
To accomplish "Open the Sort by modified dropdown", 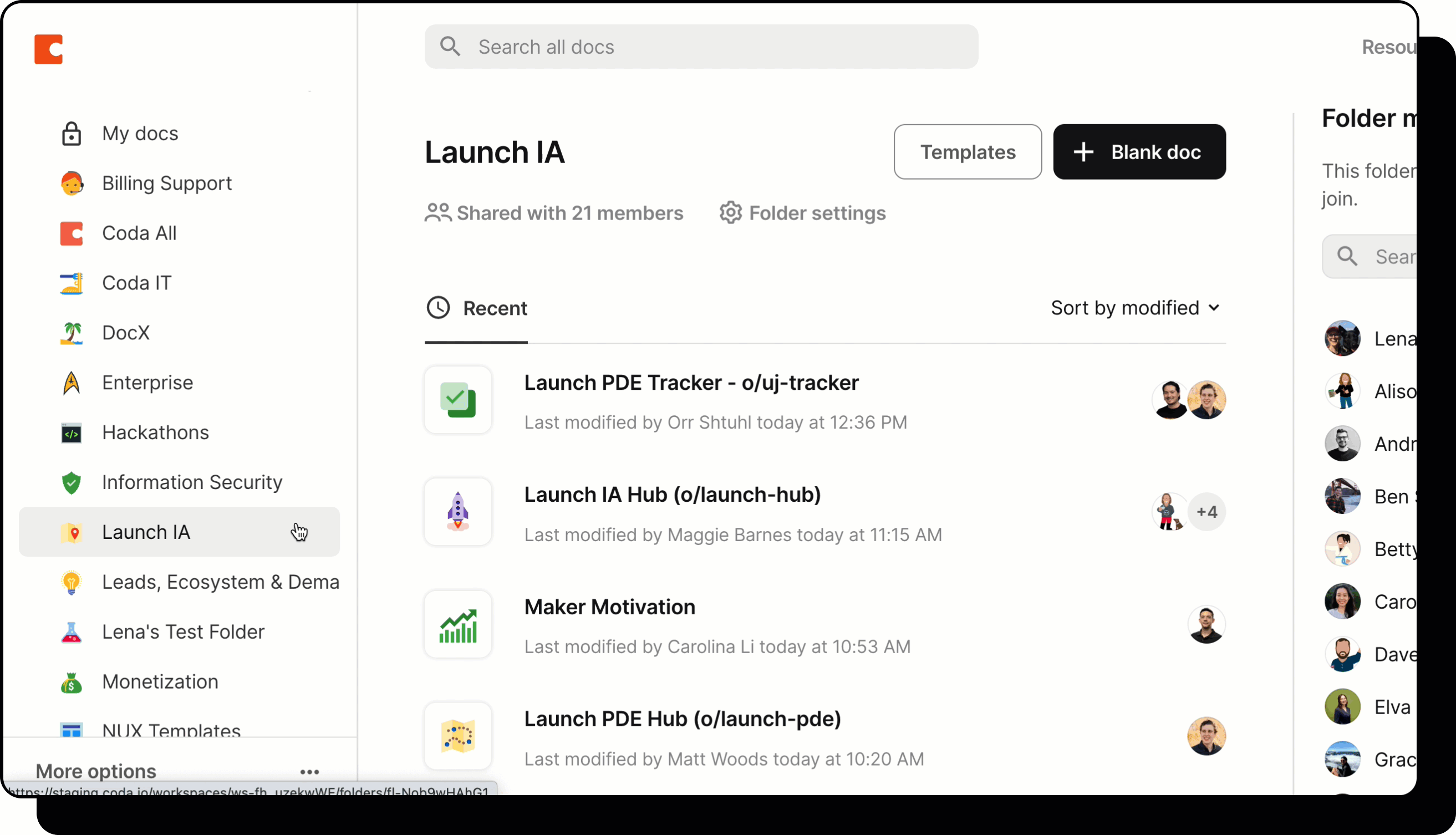I will [x=1135, y=308].
